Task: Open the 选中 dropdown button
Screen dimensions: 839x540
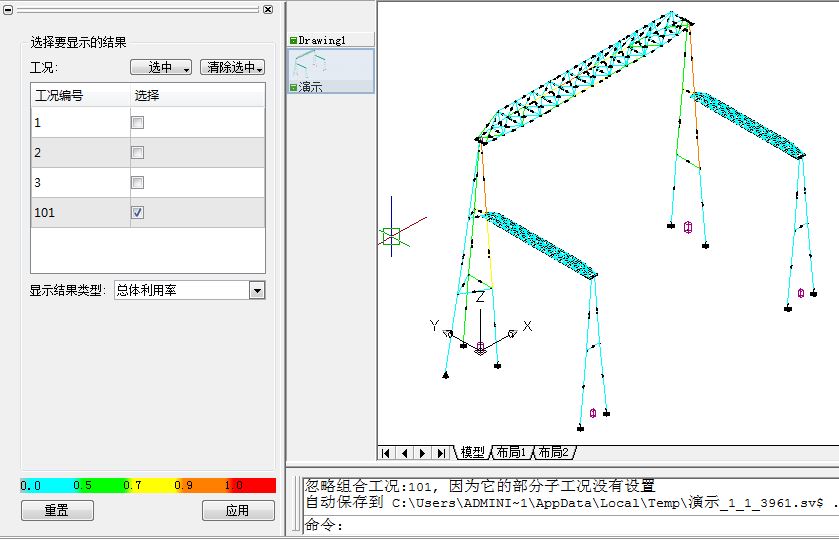Action: pyautogui.click(x=161, y=68)
